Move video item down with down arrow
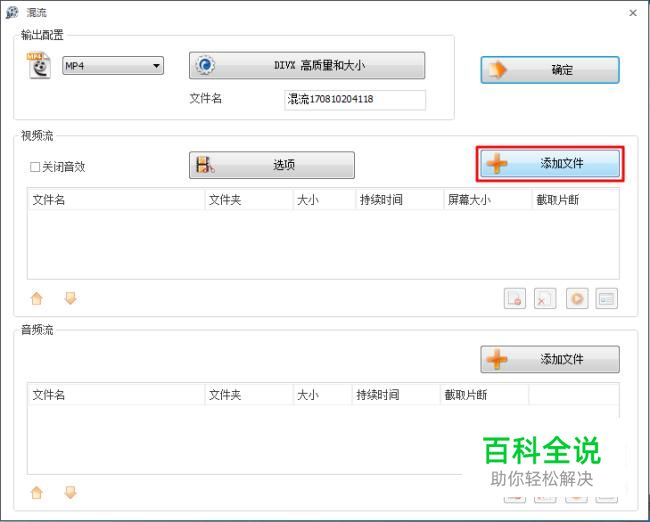 (70, 298)
